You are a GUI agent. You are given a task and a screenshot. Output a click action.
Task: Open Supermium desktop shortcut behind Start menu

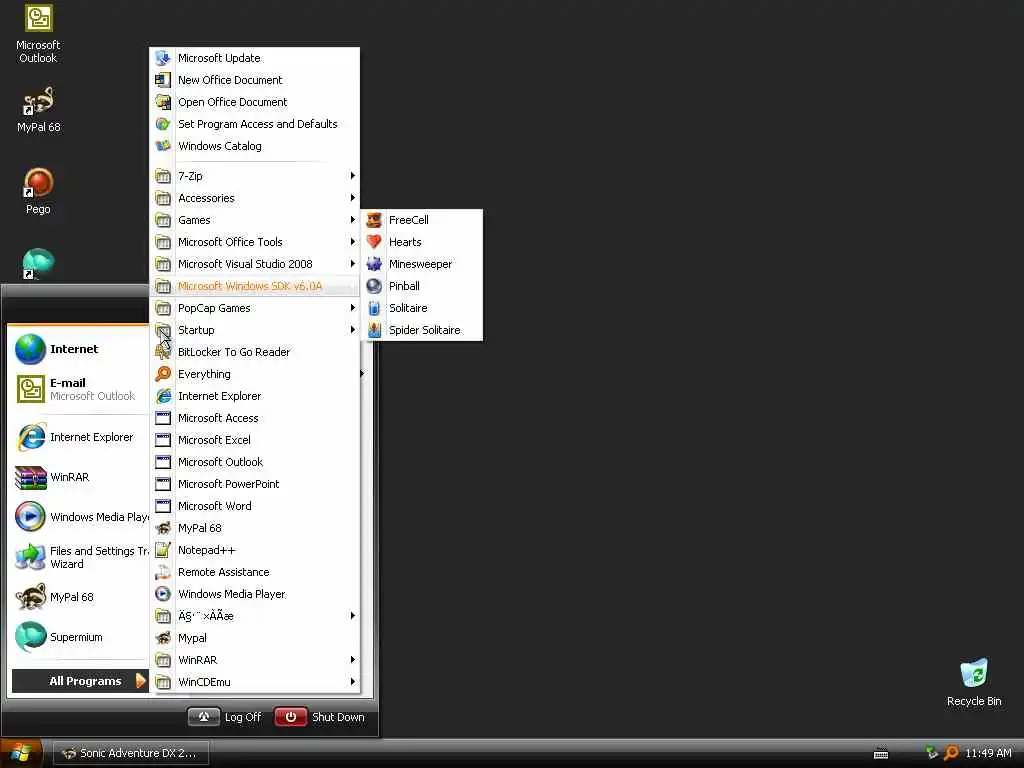(38, 264)
